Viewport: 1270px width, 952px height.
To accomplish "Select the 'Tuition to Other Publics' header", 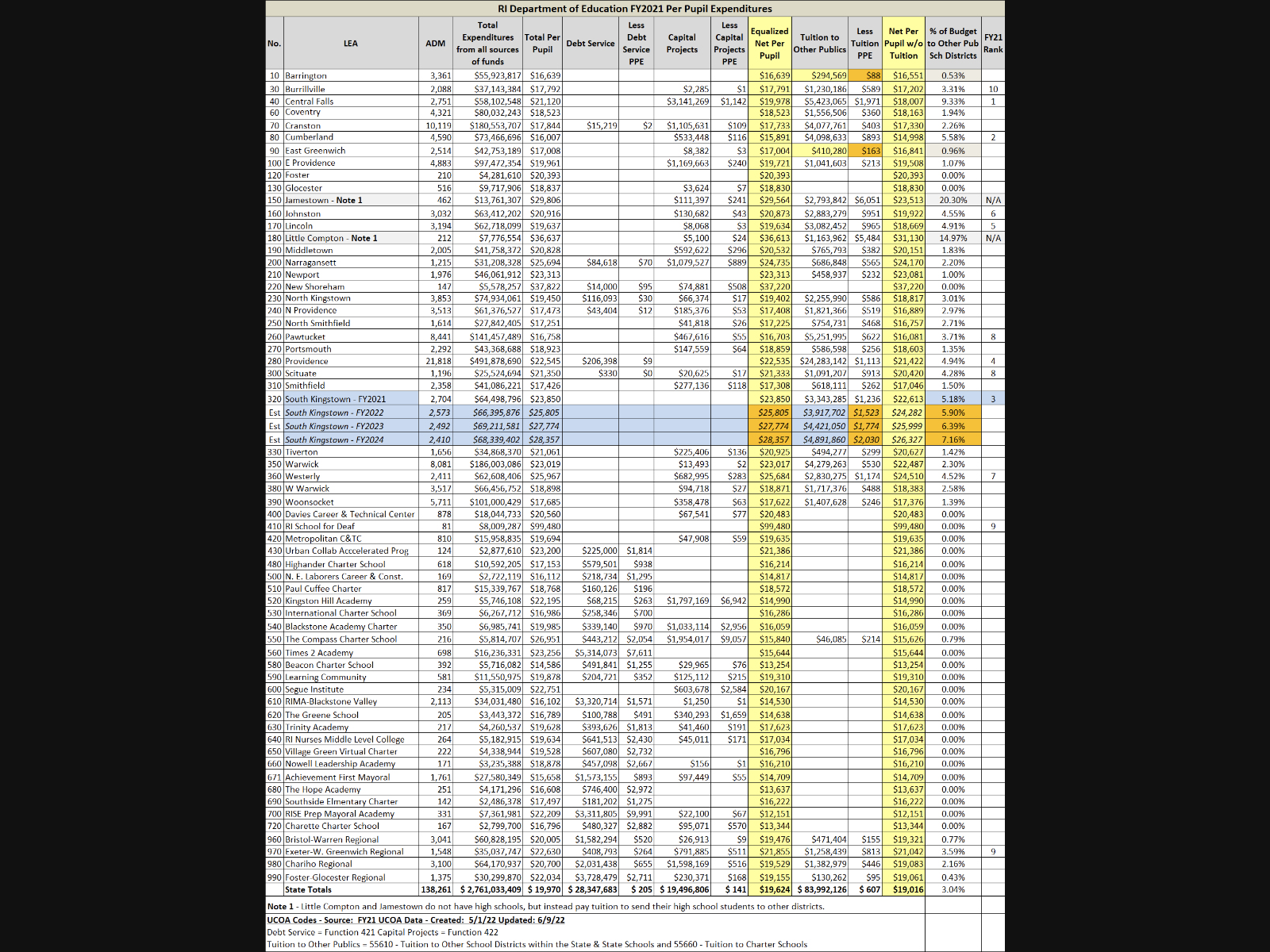I will [x=820, y=44].
